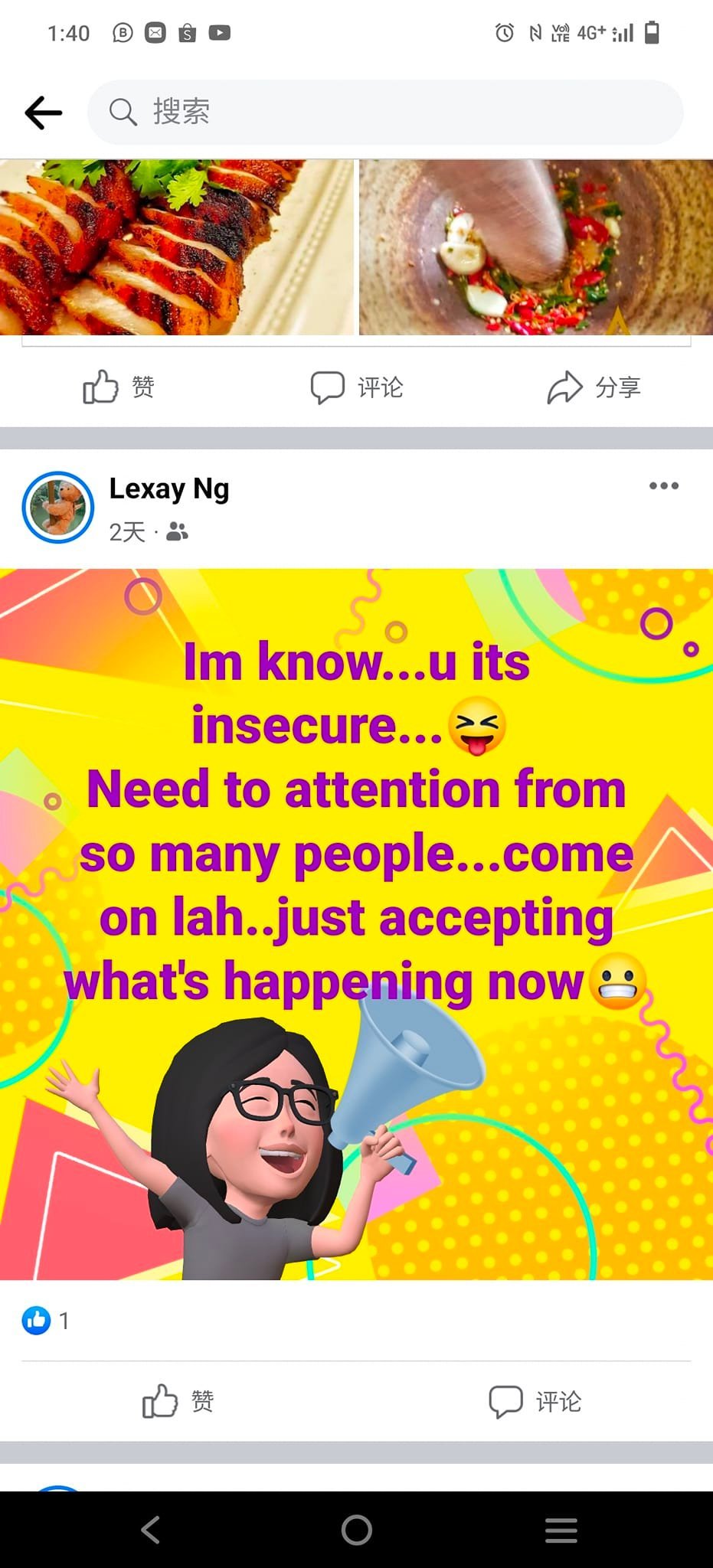This screenshot has height=1568, width=713.
Task: Open Lexay Ng's profile picture
Action: [x=57, y=507]
